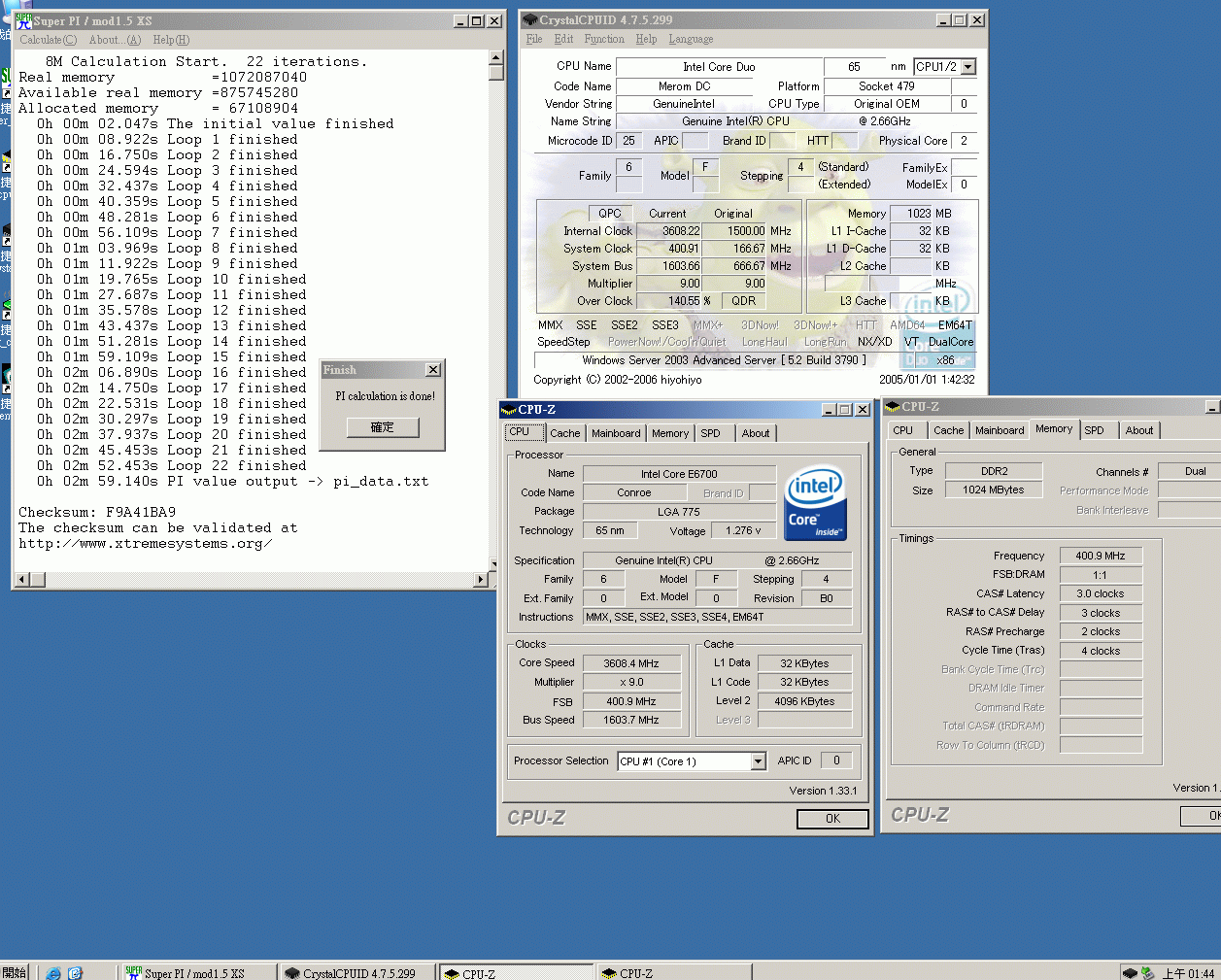The height and width of the screenshot is (980, 1221).
Task: Switch to the About tab in the CPU-Z Timings window
Action: 1139,431
